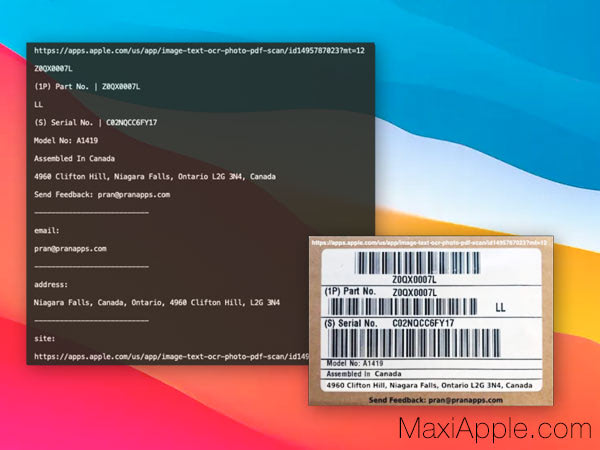Select the 'Model No: A1419' text line
The image size is (600, 450).
(x=66, y=140)
